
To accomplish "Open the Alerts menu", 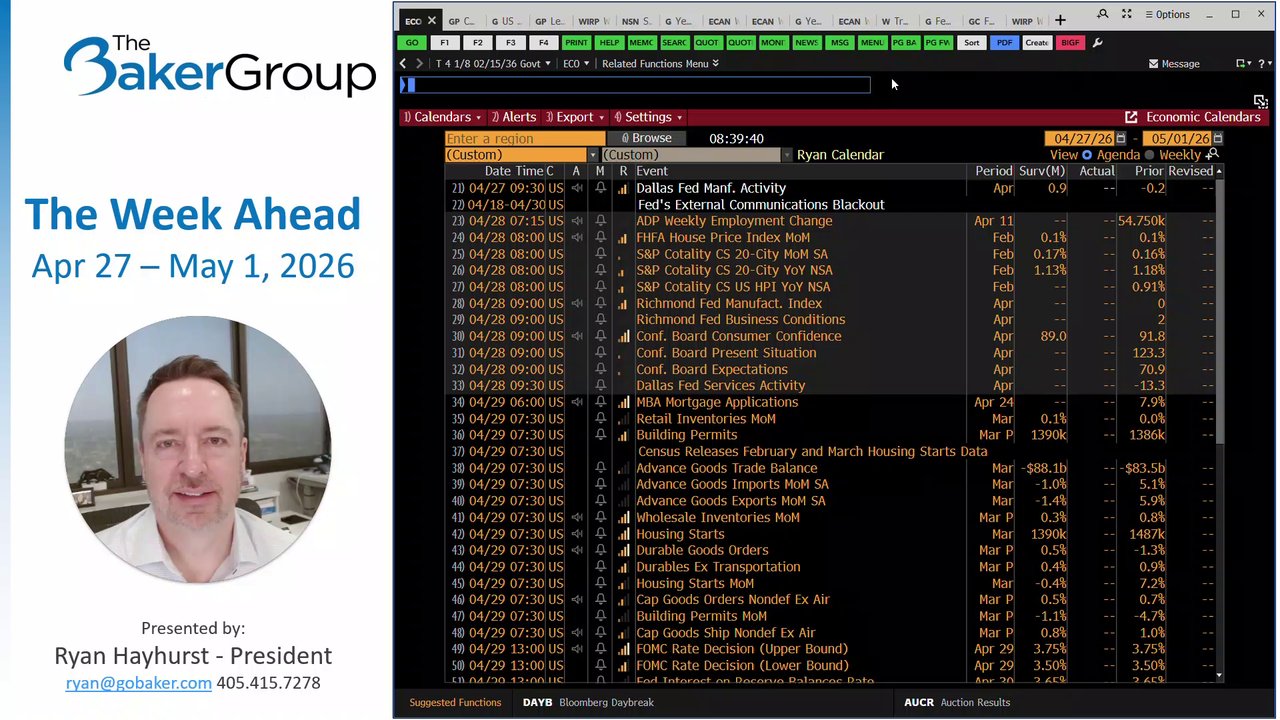I will click(x=513, y=117).
